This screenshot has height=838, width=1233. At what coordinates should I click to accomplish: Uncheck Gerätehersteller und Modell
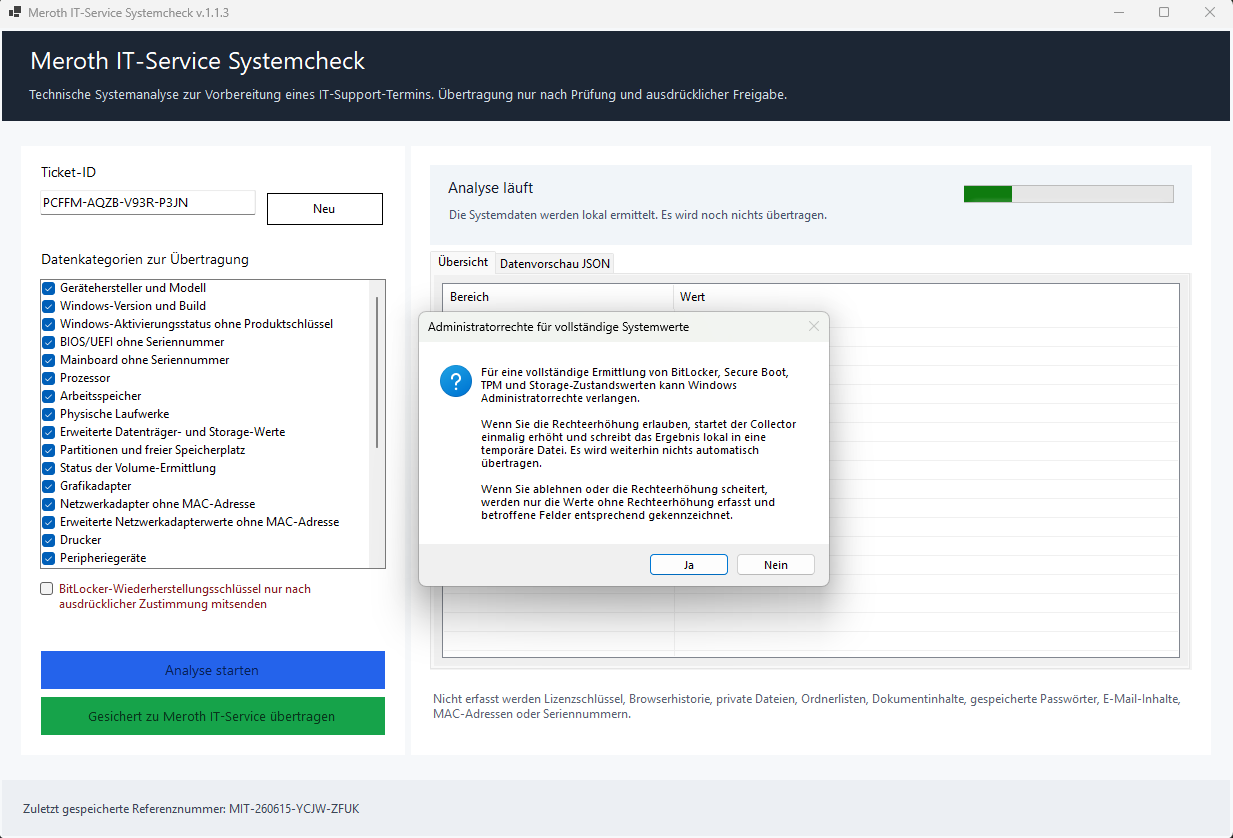point(48,288)
